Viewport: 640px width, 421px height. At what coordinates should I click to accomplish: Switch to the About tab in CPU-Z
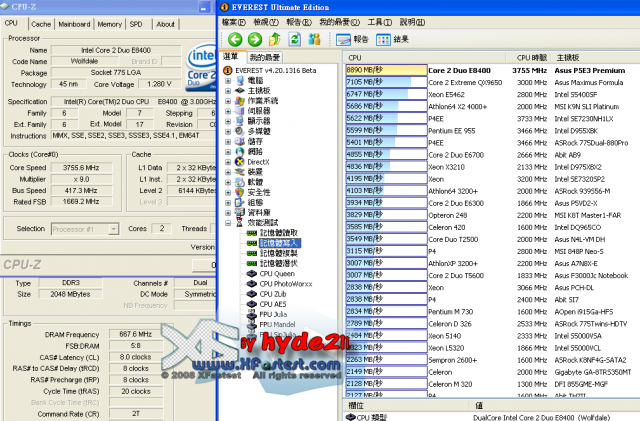click(165, 24)
